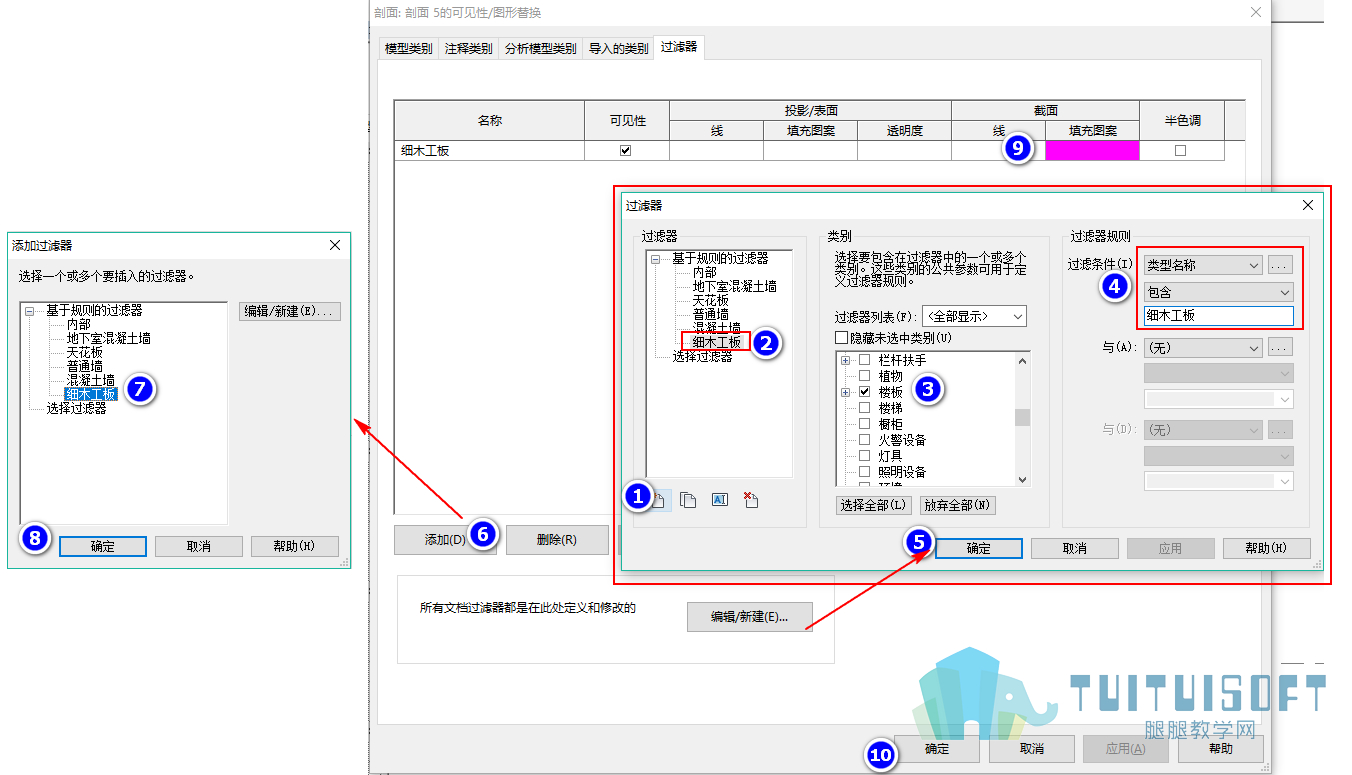Screen dimensions: 1352x775
Task: Collapse 基于规则的过滤器 in 添加过滤器 dialog
Action: click(x=30, y=310)
